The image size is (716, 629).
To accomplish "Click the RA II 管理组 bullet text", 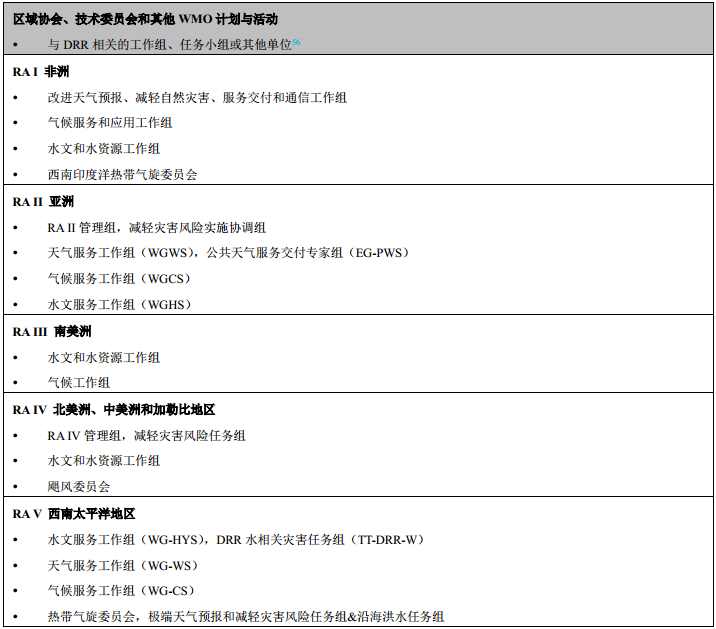I will pos(156,227).
